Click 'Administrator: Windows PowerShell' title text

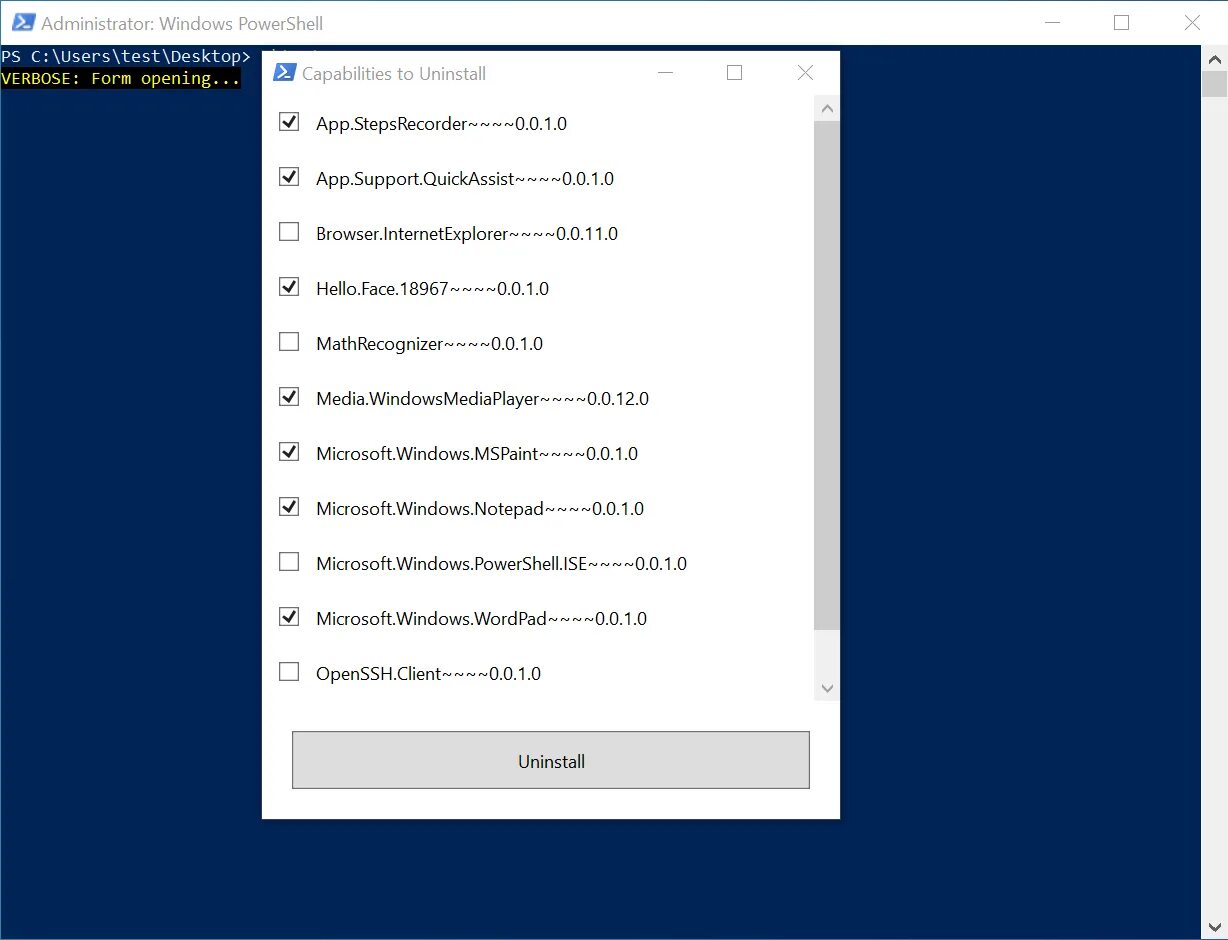[182, 23]
